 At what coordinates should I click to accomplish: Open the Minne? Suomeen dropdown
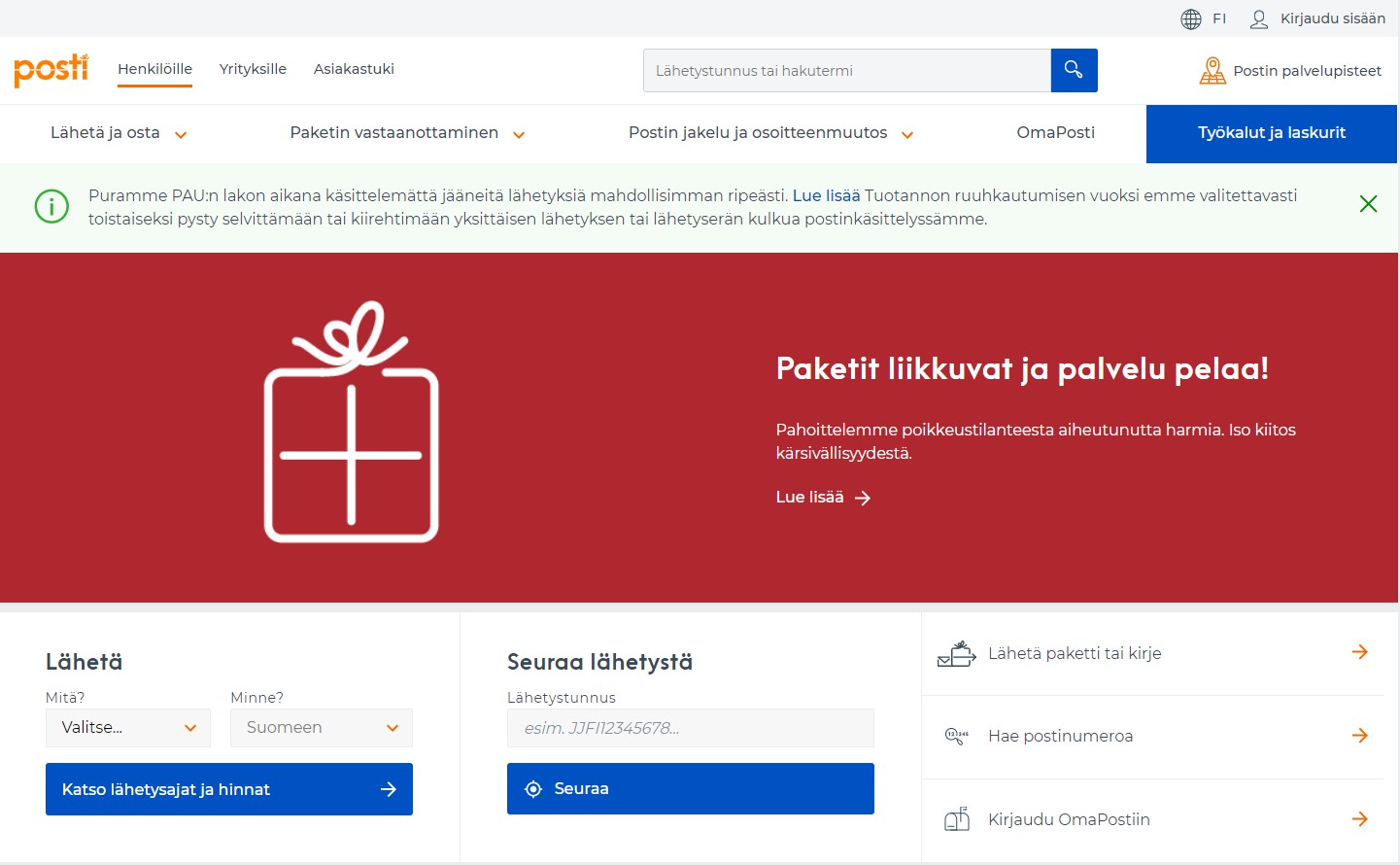click(322, 728)
